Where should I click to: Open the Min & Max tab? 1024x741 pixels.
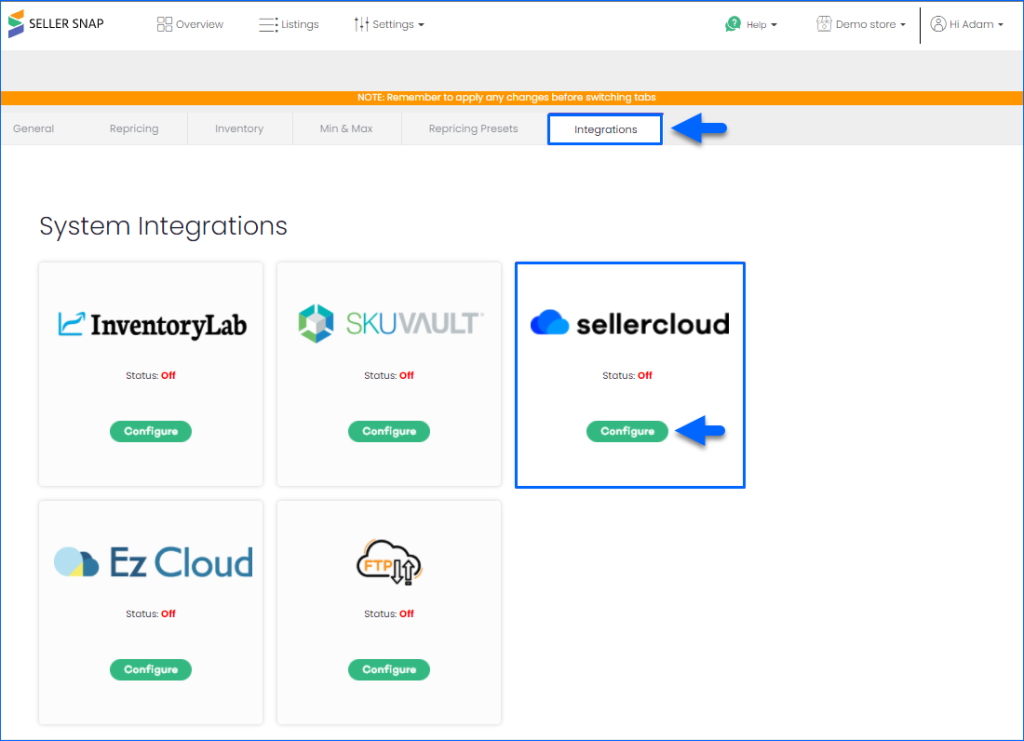coord(347,128)
